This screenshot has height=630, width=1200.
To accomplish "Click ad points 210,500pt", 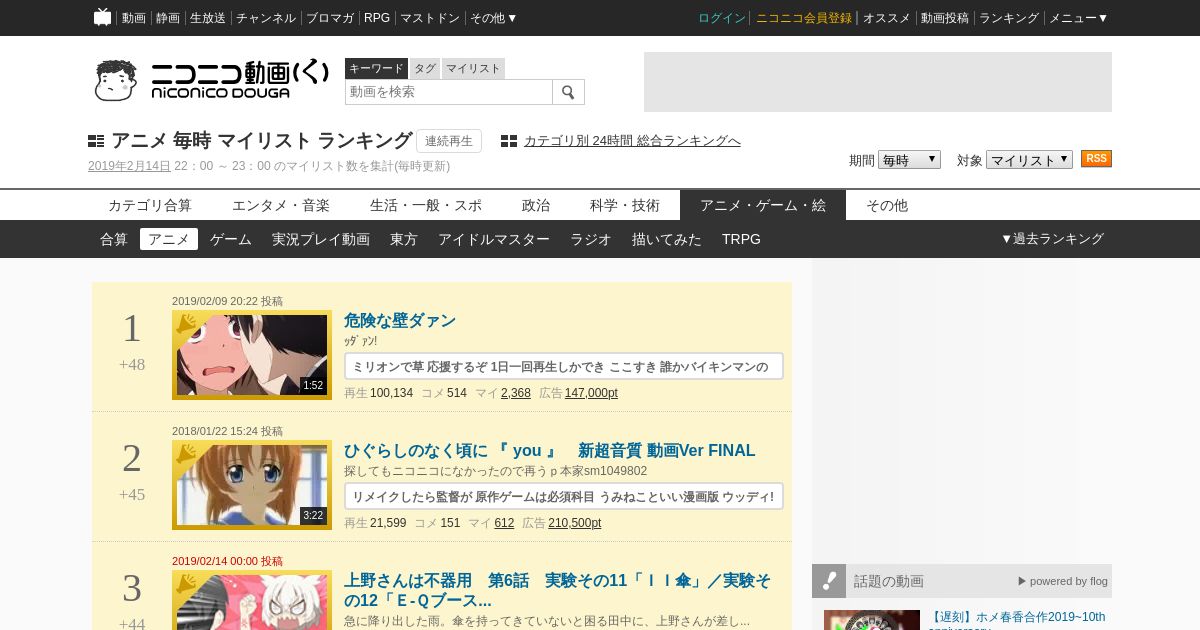I will pyautogui.click(x=575, y=523).
